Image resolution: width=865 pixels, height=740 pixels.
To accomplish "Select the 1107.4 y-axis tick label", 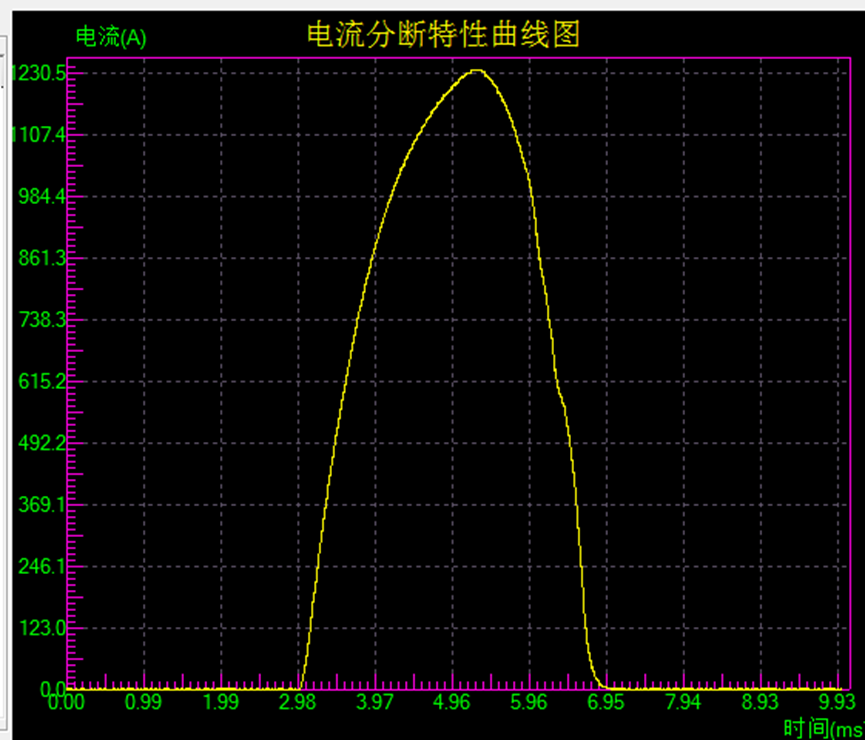I will point(37,135).
